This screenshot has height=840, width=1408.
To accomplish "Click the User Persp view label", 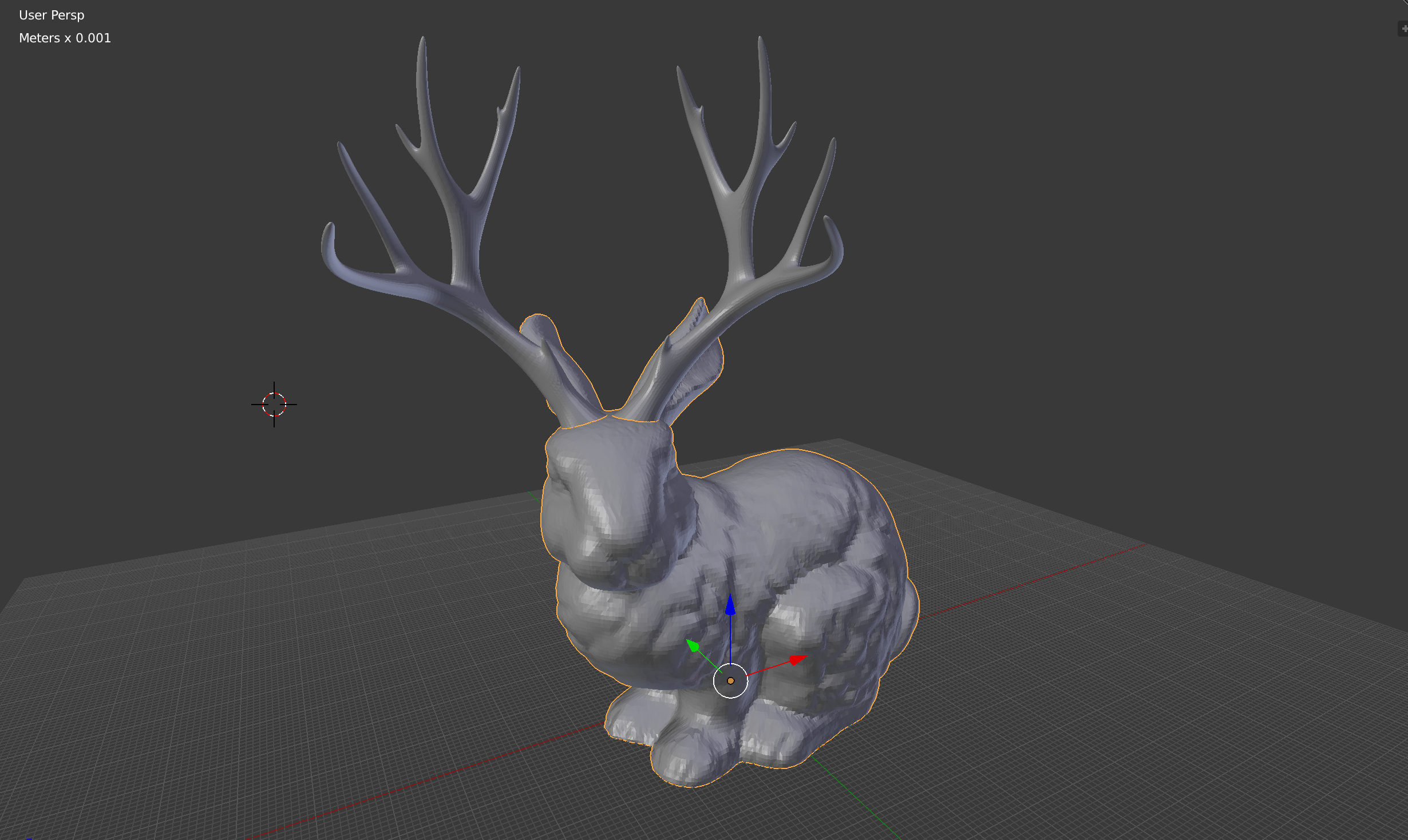I will pos(52,15).
